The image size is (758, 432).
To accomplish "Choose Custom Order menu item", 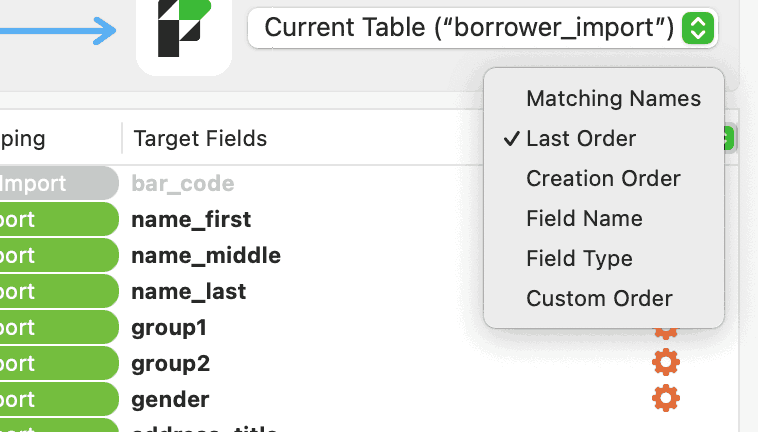I will [x=599, y=298].
